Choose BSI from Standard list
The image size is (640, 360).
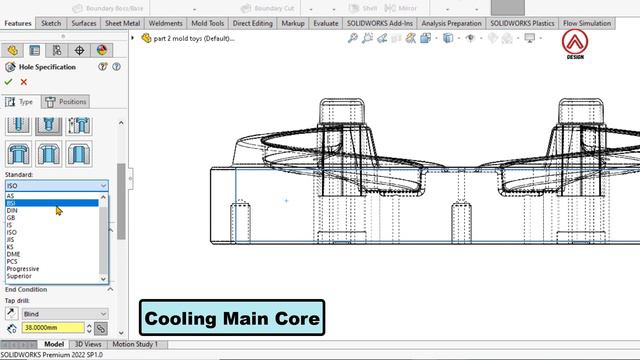click(52, 203)
